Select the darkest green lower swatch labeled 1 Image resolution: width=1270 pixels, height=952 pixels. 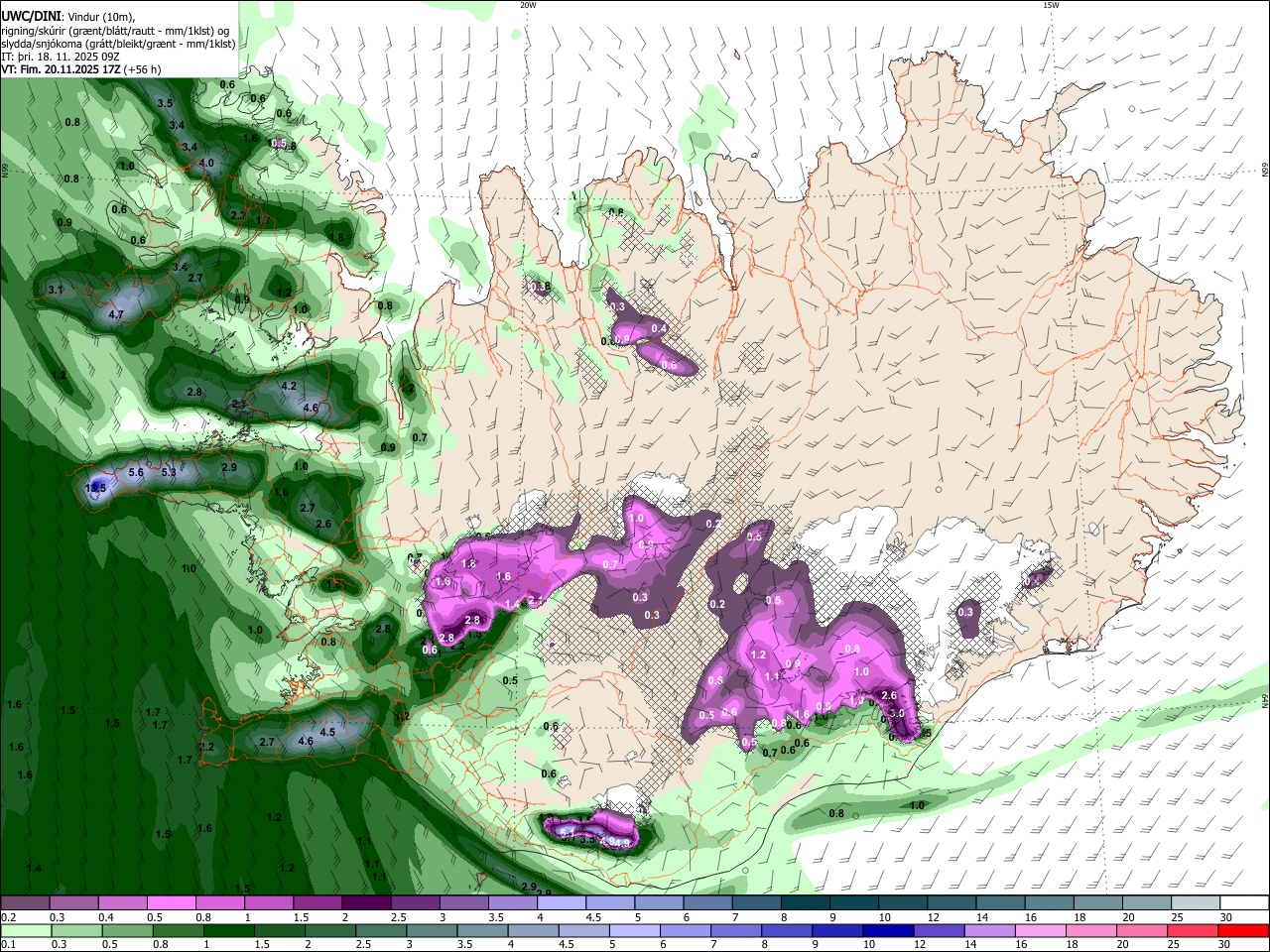228,931
